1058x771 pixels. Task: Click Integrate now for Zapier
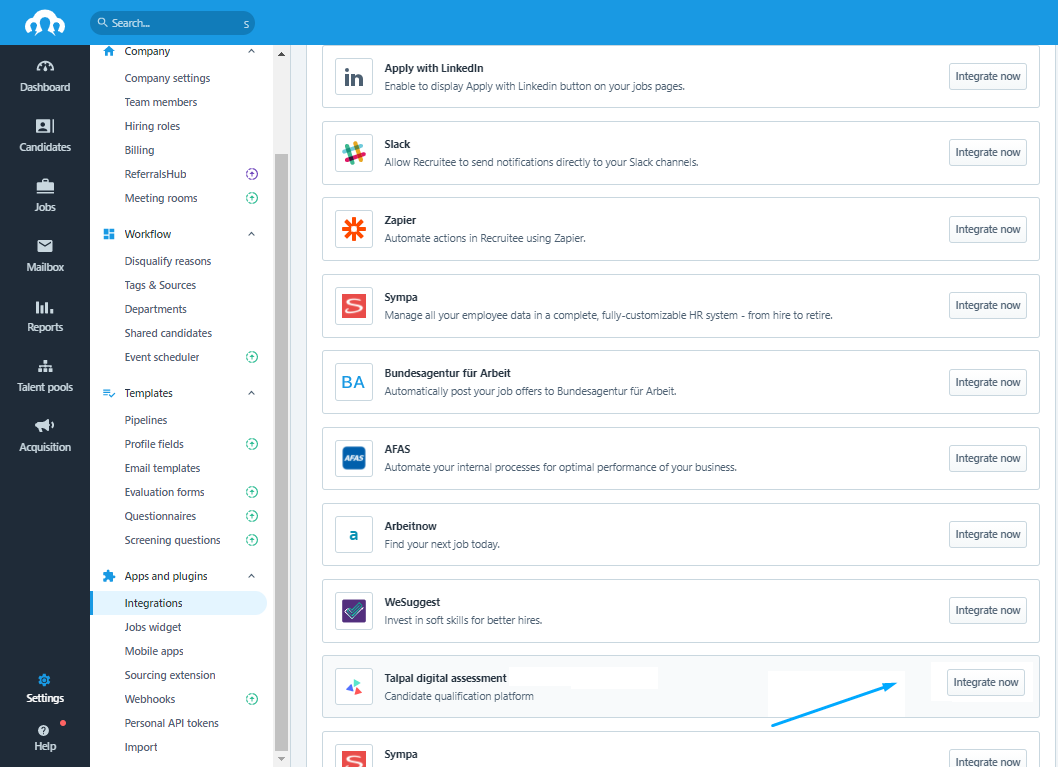coord(987,229)
